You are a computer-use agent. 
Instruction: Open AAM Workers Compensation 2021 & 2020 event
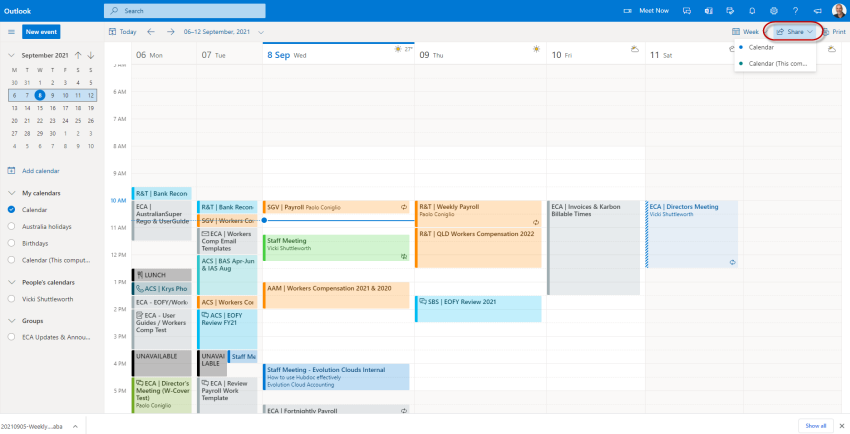[336, 295]
